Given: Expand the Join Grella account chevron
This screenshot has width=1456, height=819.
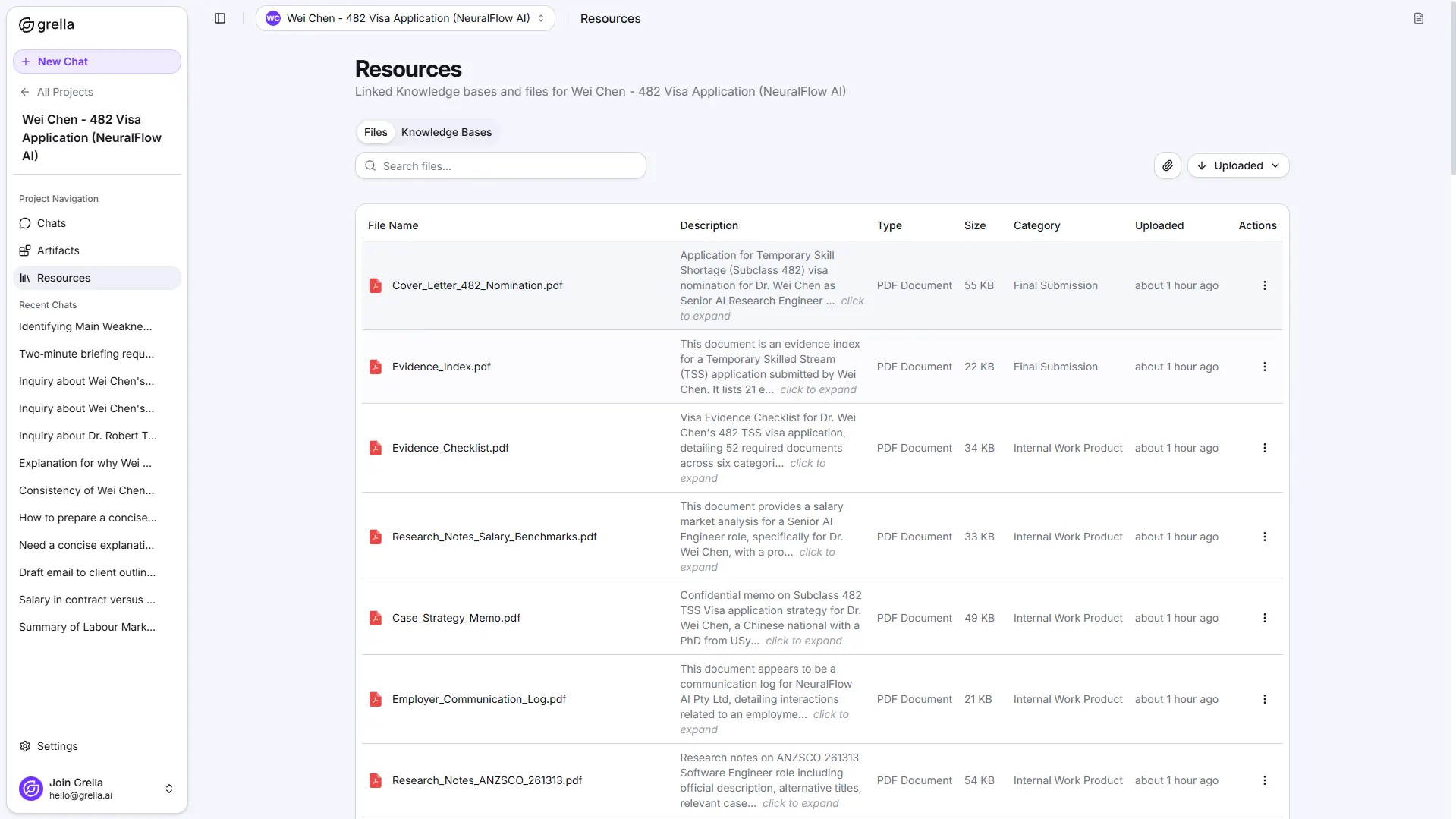Looking at the screenshot, I should [168, 788].
